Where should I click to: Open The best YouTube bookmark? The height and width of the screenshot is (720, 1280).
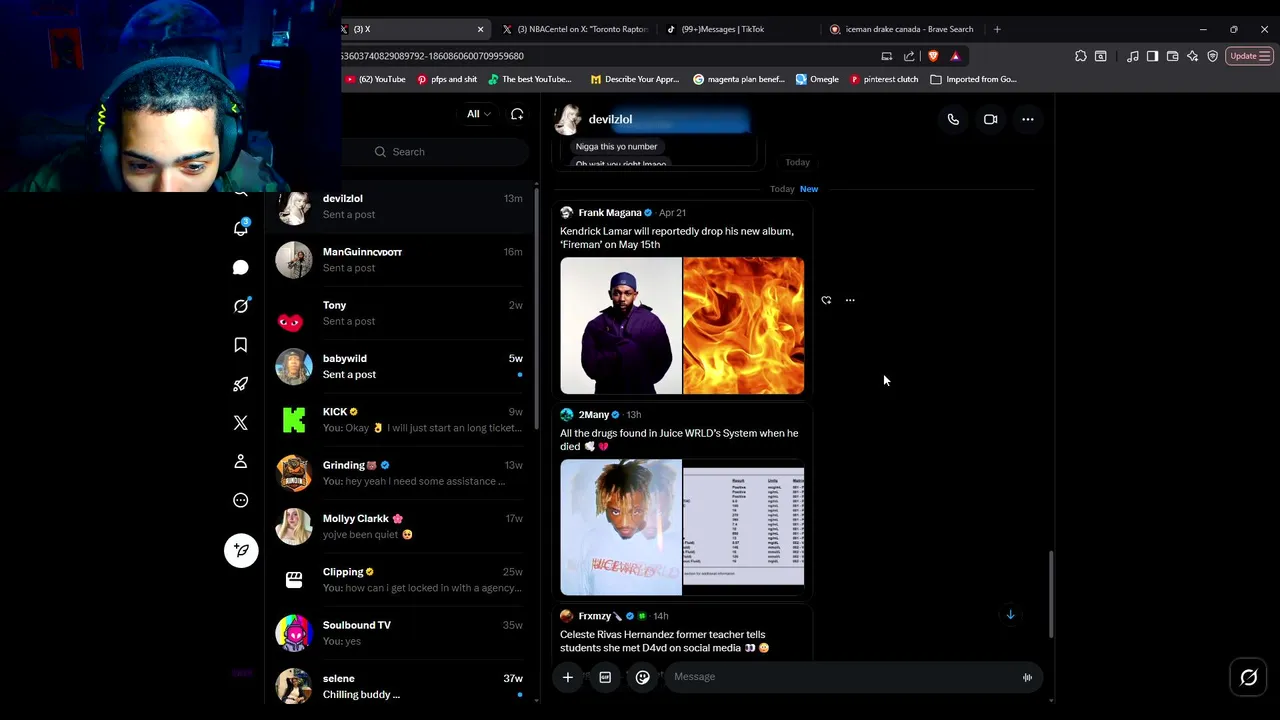click(528, 79)
